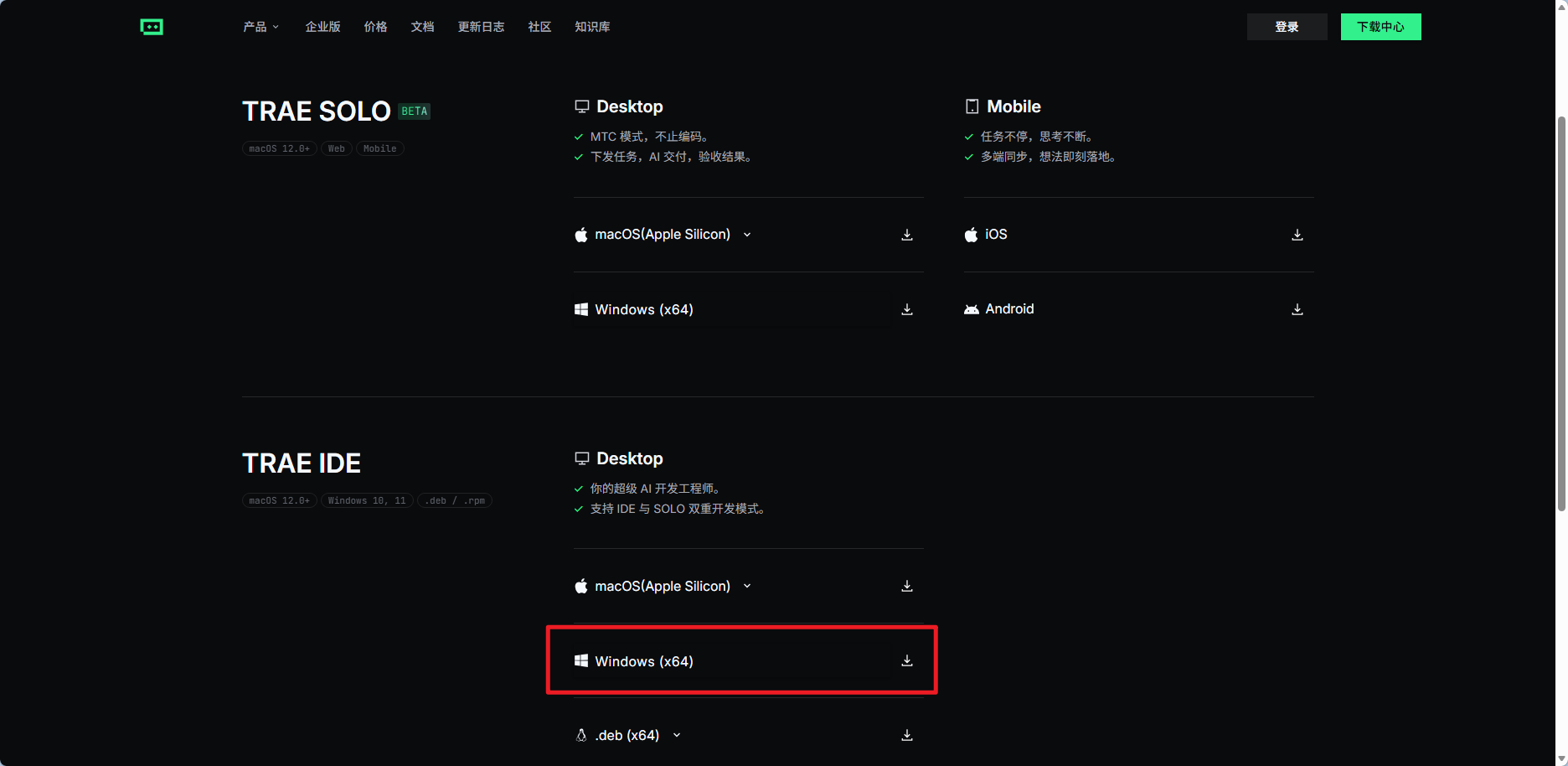Screen dimensions: 1568x766
Task: Click text '支持 IDE 与 SOLO 双重开发模式。'
Action: pyautogui.click(x=678, y=509)
